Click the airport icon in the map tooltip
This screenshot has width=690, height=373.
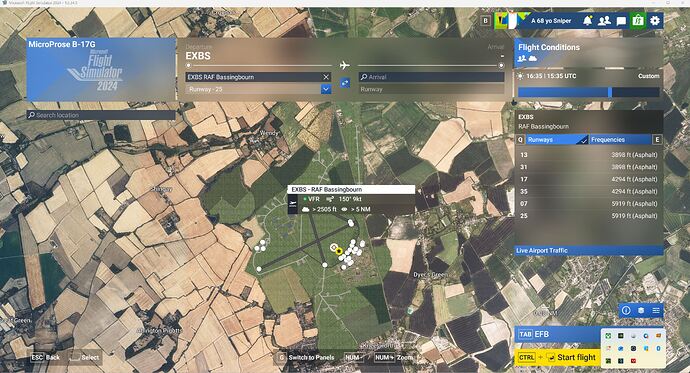point(293,204)
